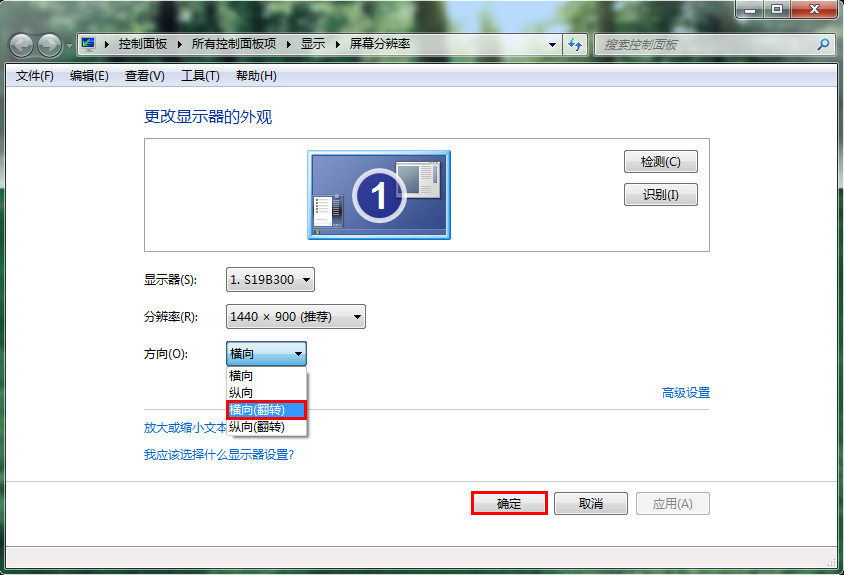The width and height of the screenshot is (844, 575).
Task: Expand the arrow after 控制面板 breadcrumb
Action: [x=179, y=45]
